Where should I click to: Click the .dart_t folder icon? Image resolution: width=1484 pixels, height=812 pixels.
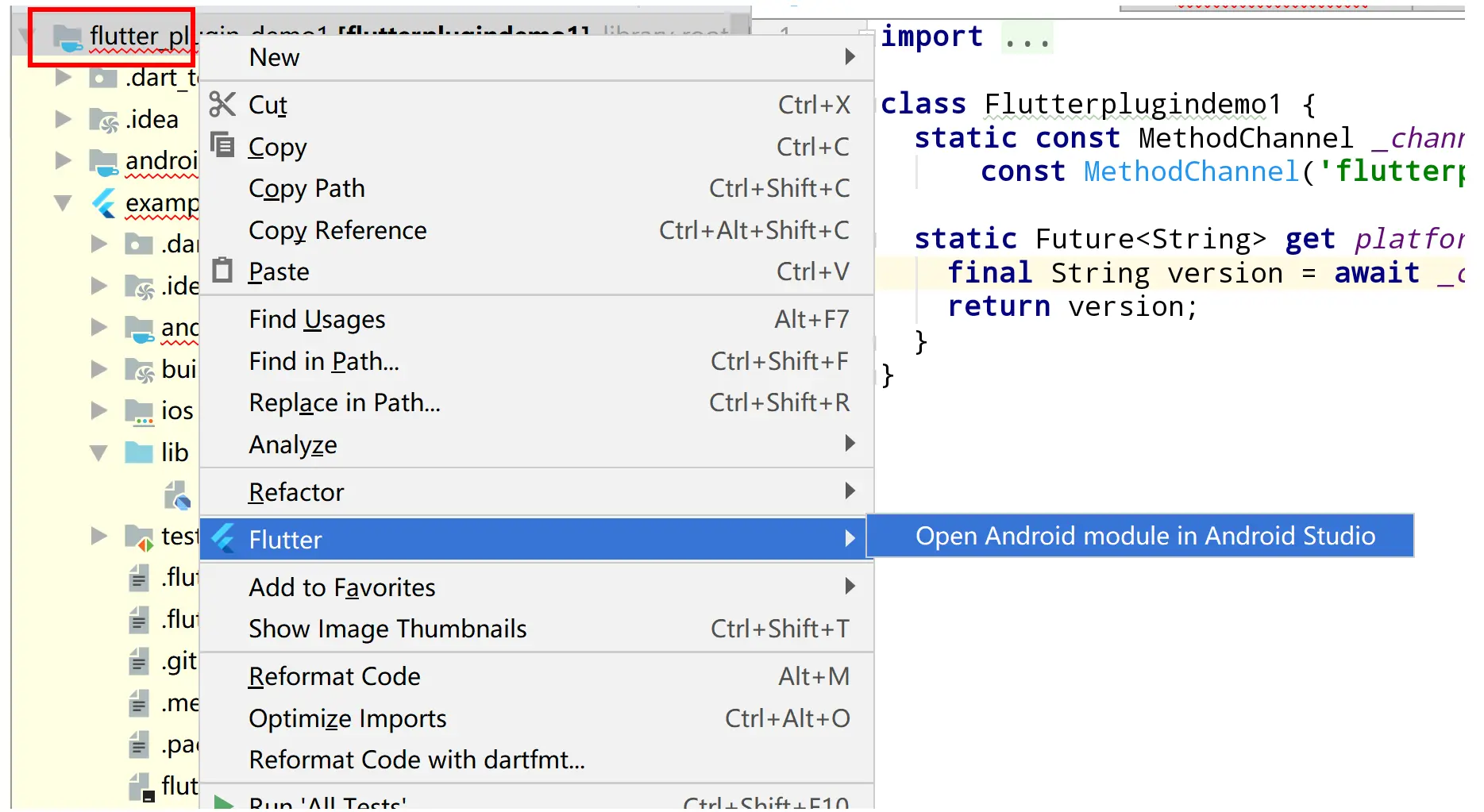tap(102, 78)
